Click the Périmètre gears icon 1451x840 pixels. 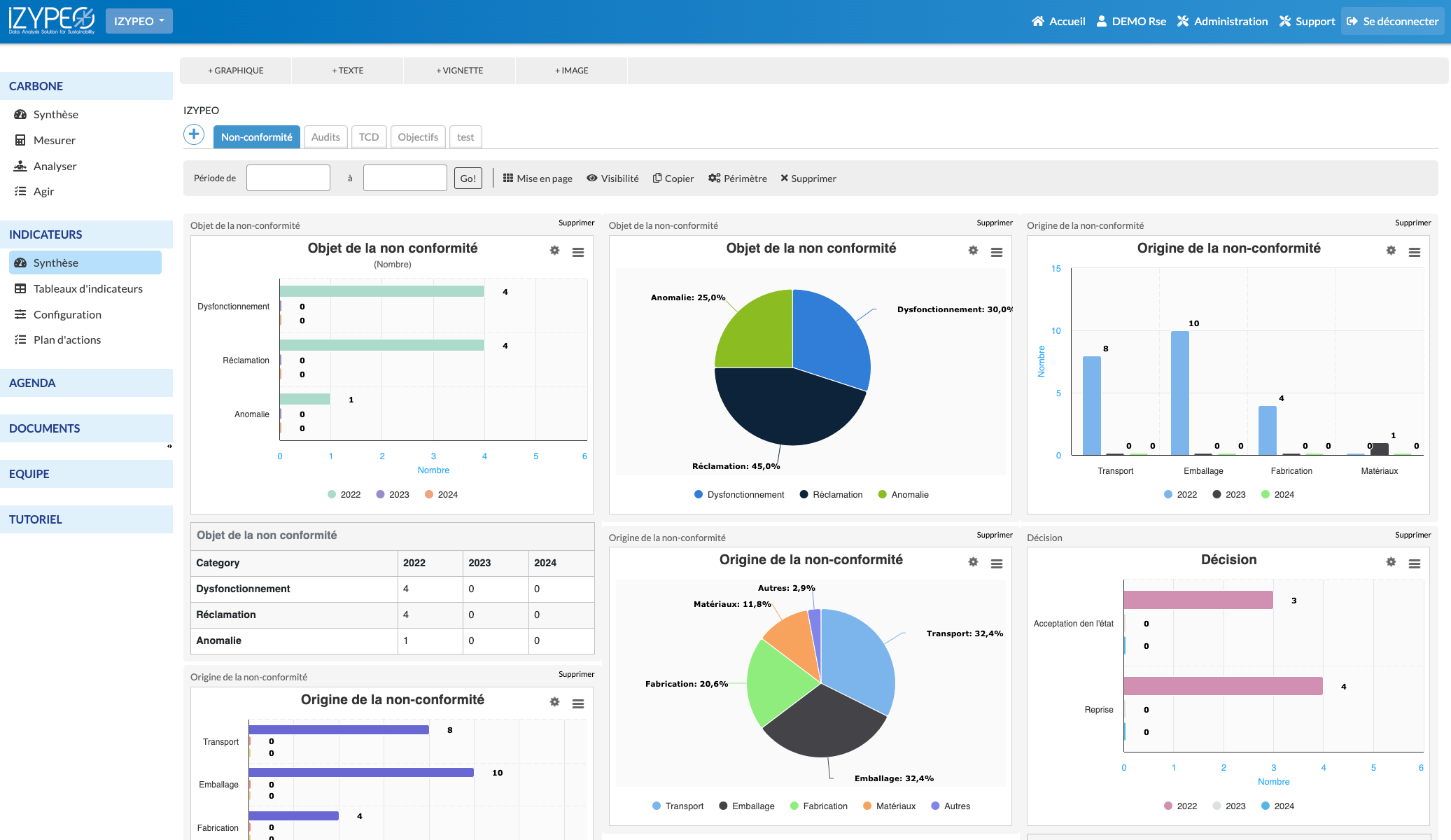click(714, 178)
